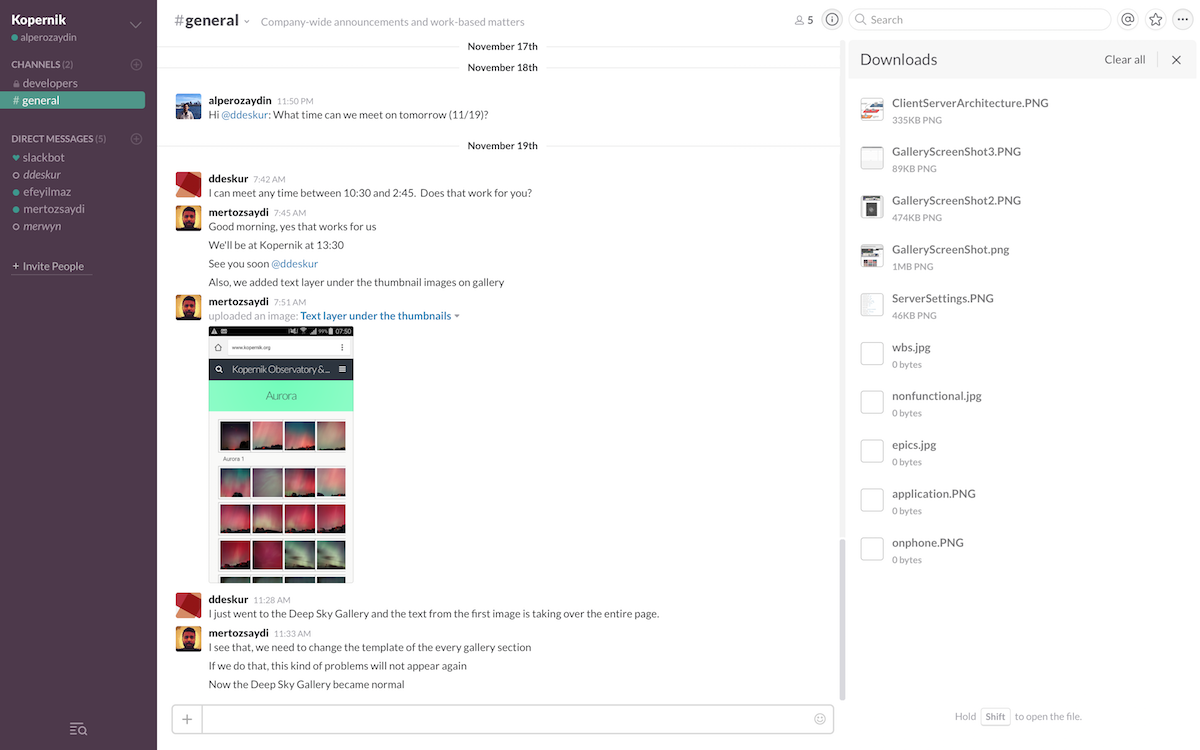1200x750 pixels.
Task: Click Clear all downloads
Action: (x=1124, y=60)
